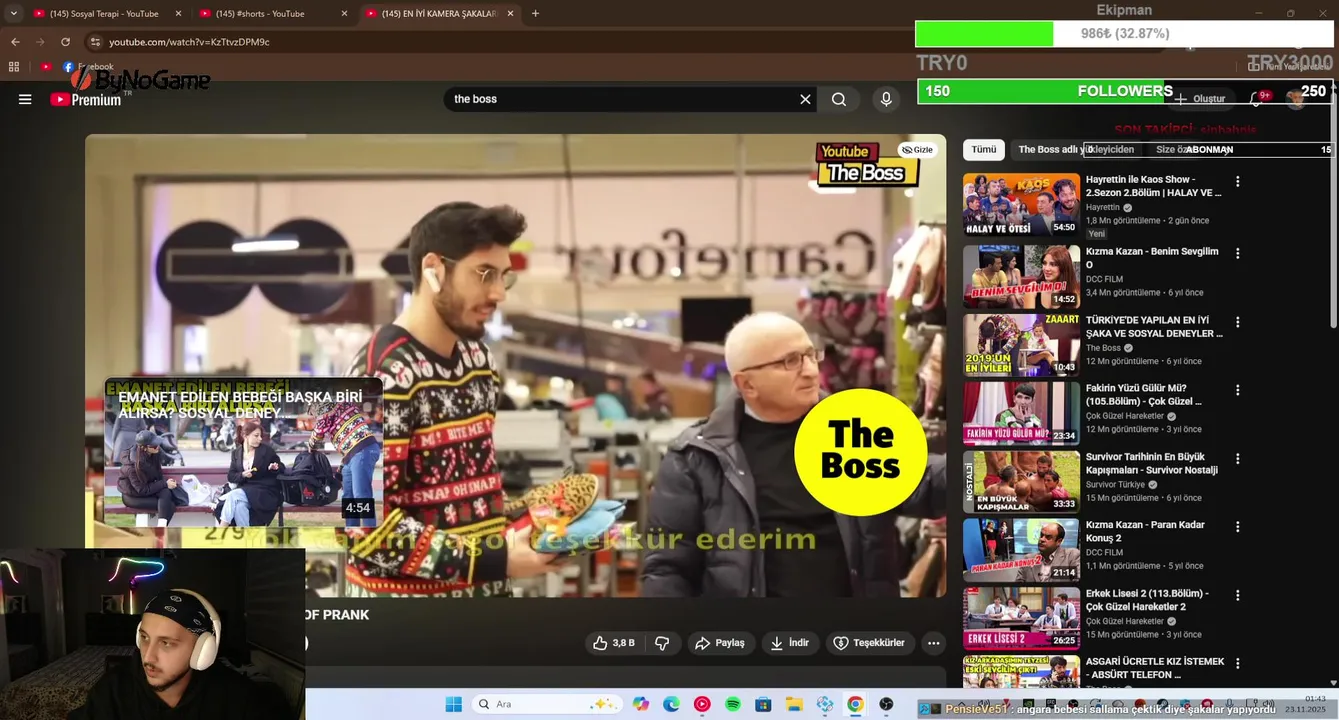Viewport: 1339px width, 720px height.
Task: Open a new browser tab
Action: [x=535, y=14]
